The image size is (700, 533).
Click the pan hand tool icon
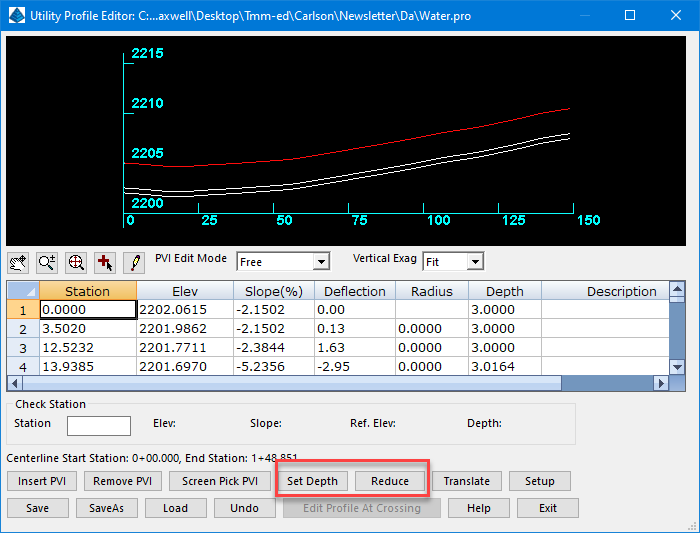coord(18,262)
